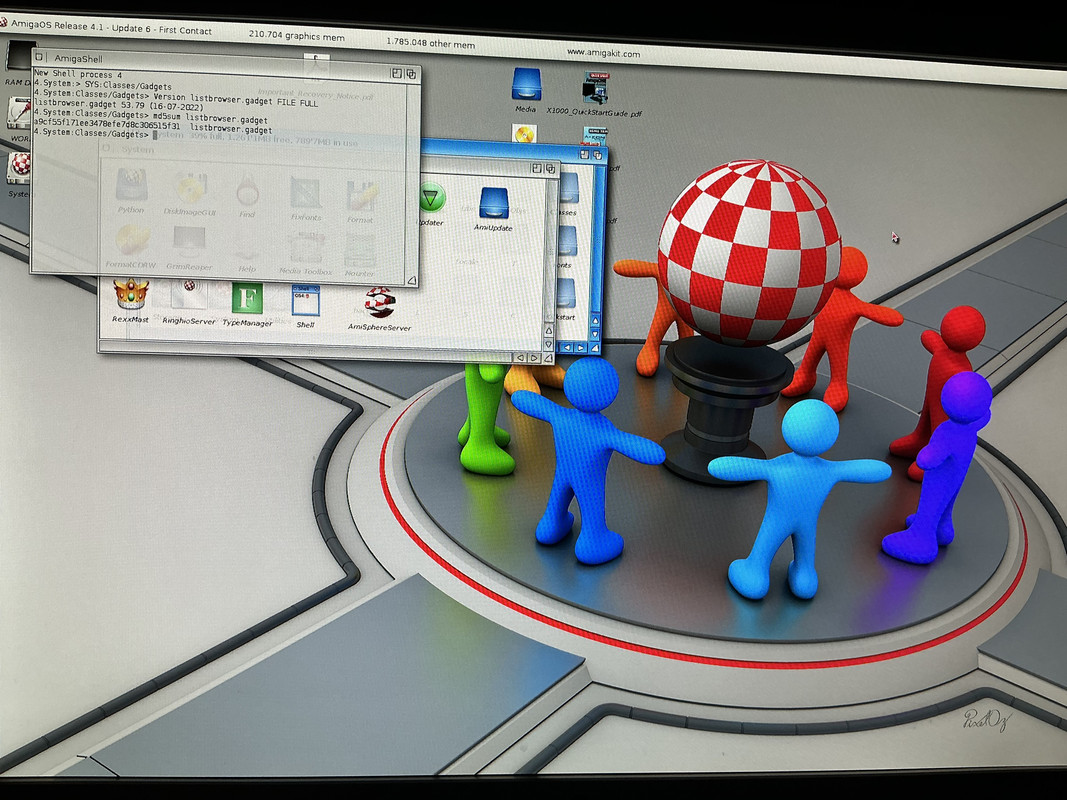Click the shell cursor at the last prompt
Viewport: 1067px width, 800px height.
(155, 135)
